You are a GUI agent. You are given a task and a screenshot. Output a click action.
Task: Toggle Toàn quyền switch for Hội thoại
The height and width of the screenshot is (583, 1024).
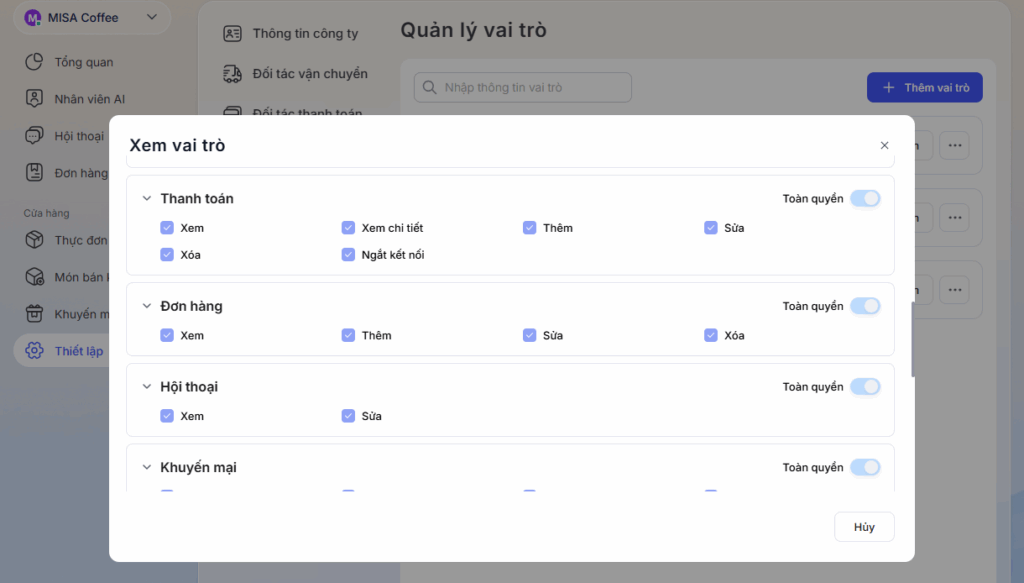tap(865, 387)
